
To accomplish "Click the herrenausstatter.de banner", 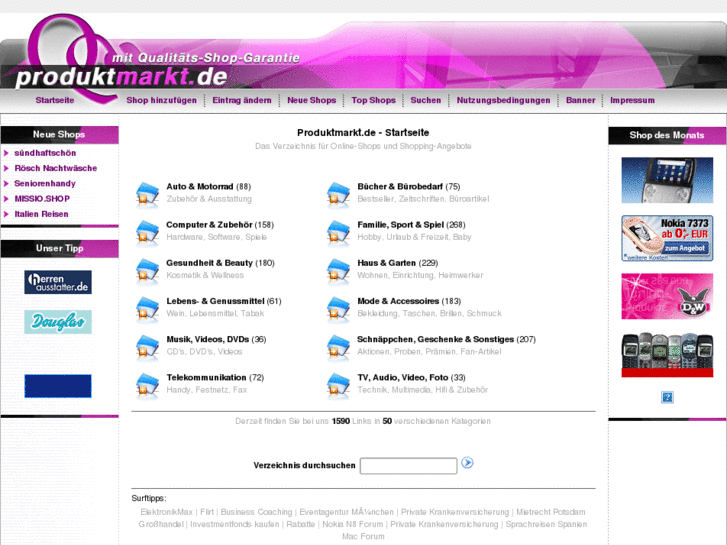I will 58,282.
